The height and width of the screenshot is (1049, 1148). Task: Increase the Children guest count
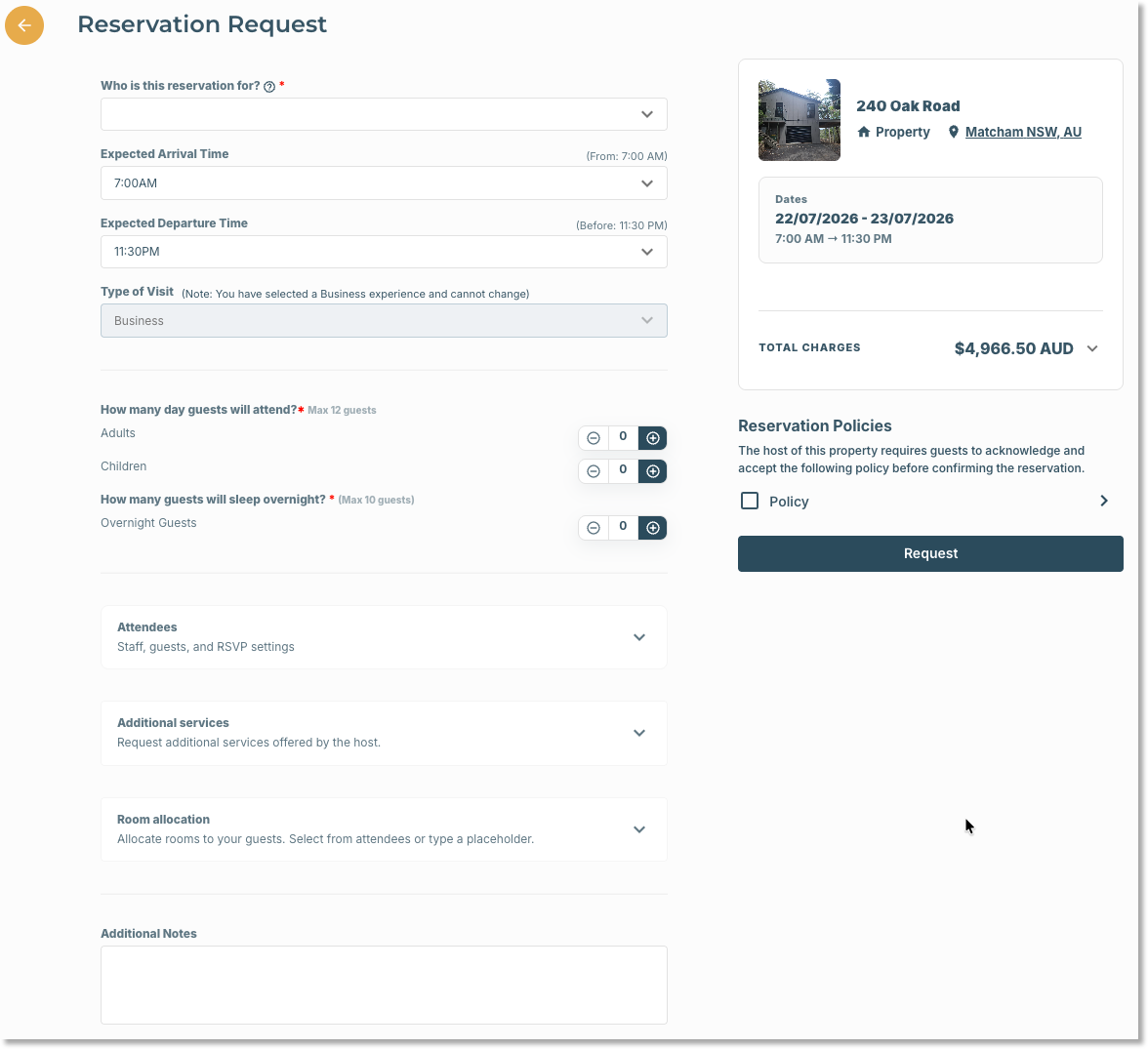click(652, 470)
